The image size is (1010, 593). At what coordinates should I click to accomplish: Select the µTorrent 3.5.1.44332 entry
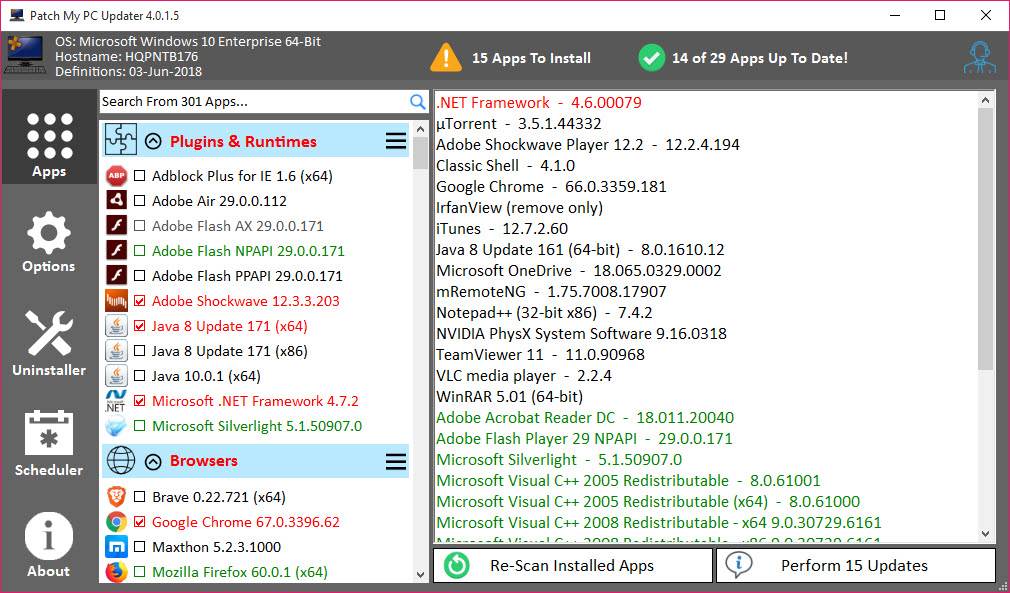519,124
